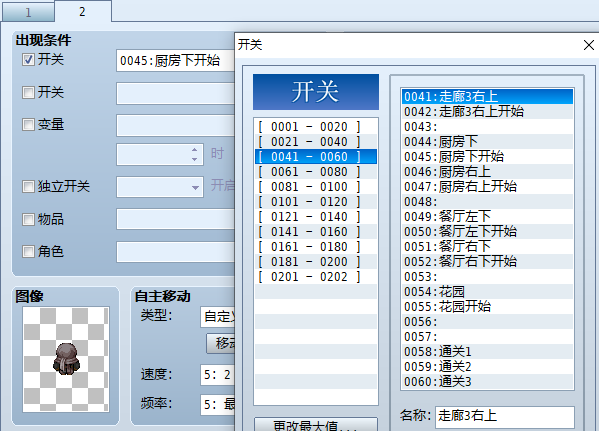Open the event character image thumbnail
Screen dimensions: 599x431
click(66, 359)
